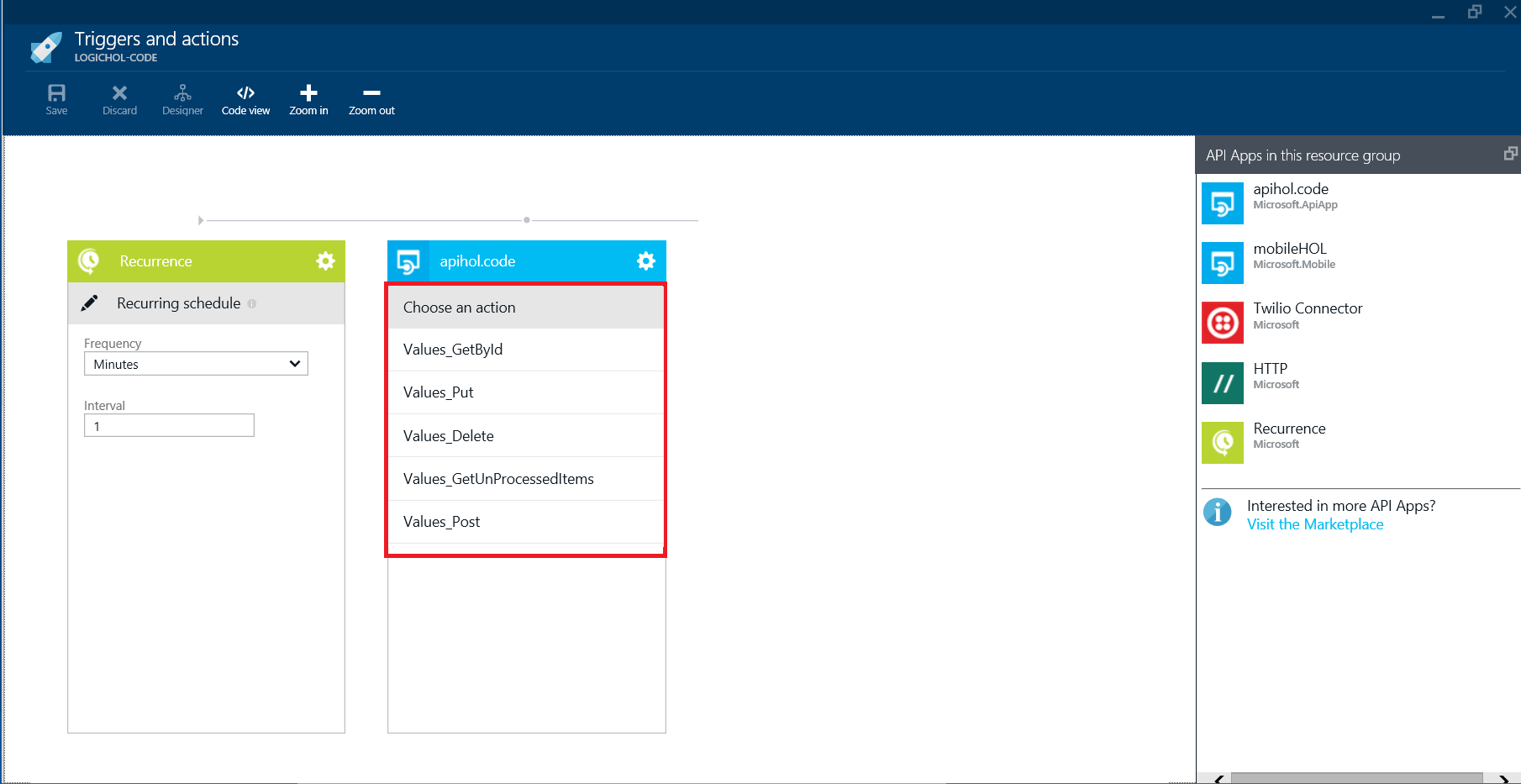Click the API Apps in this resource group header

(x=1303, y=155)
